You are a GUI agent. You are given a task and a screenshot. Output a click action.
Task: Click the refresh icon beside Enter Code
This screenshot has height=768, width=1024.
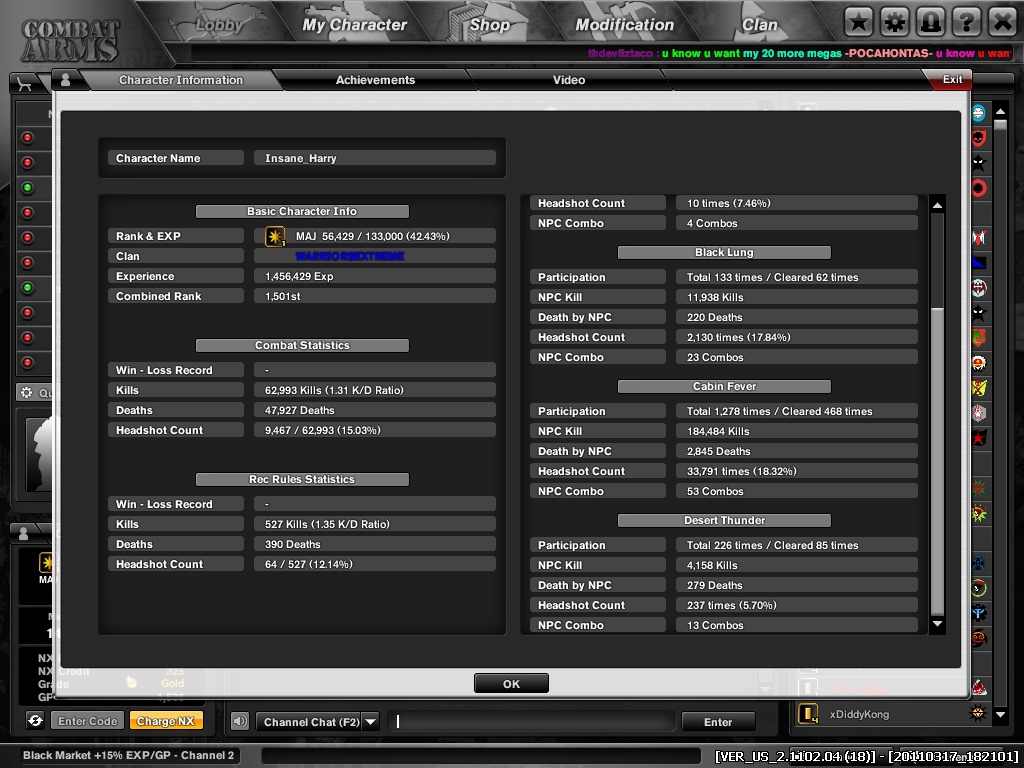click(35, 720)
